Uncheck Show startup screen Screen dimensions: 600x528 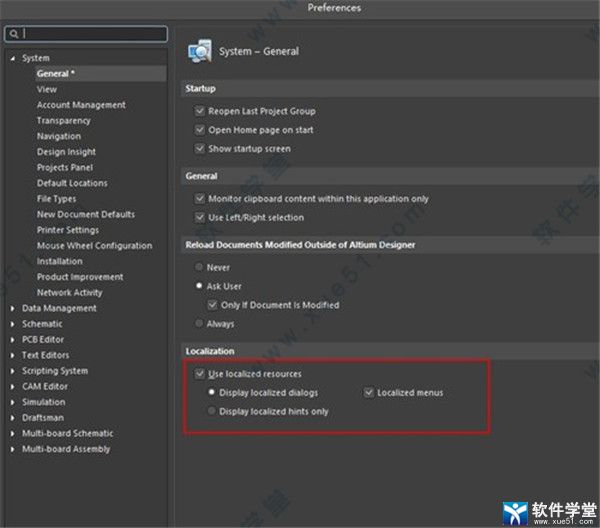pos(200,148)
